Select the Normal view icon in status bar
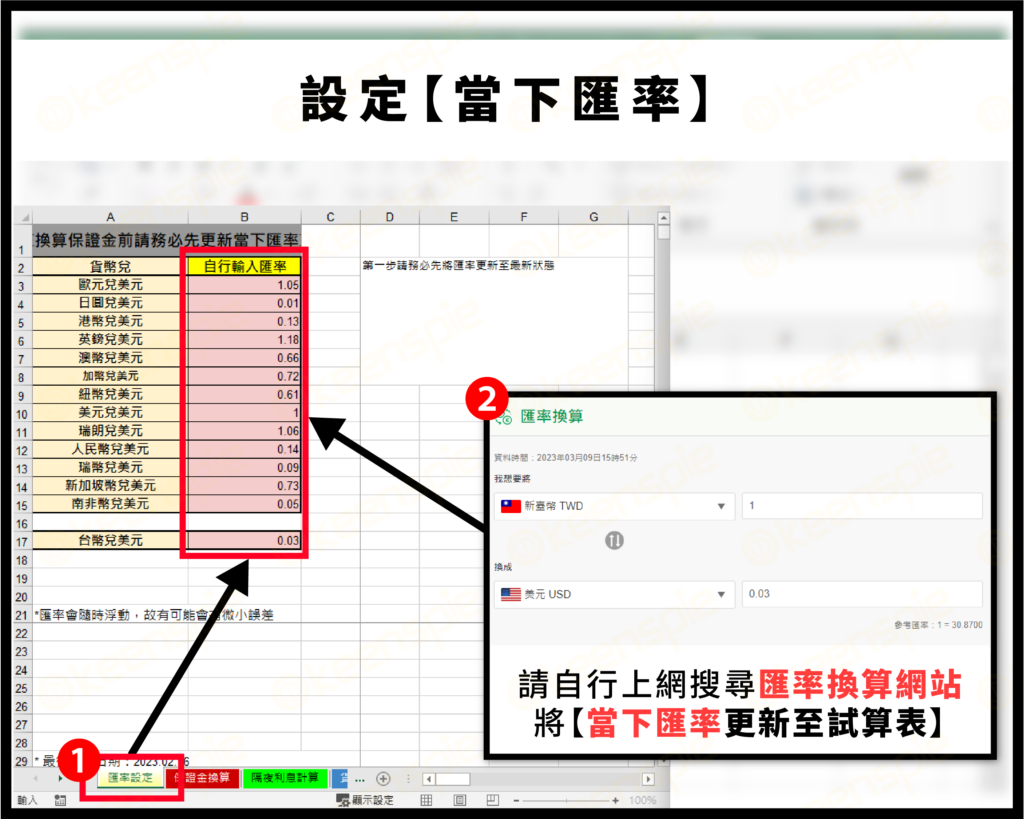This screenshot has width=1024, height=819. click(x=425, y=800)
